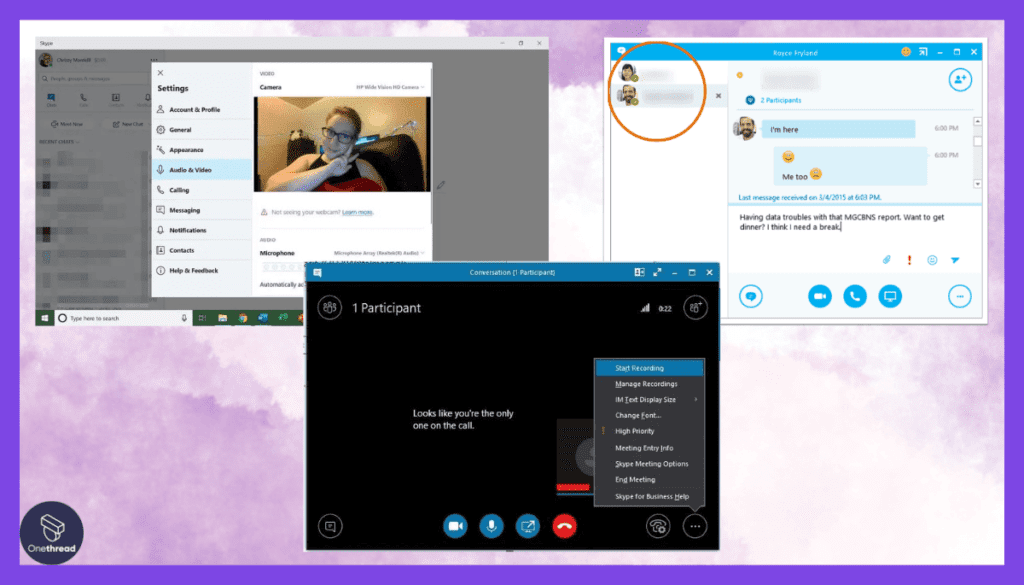Click the Type here to search box
This screenshot has height=585, width=1024.
click(x=123, y=318)
